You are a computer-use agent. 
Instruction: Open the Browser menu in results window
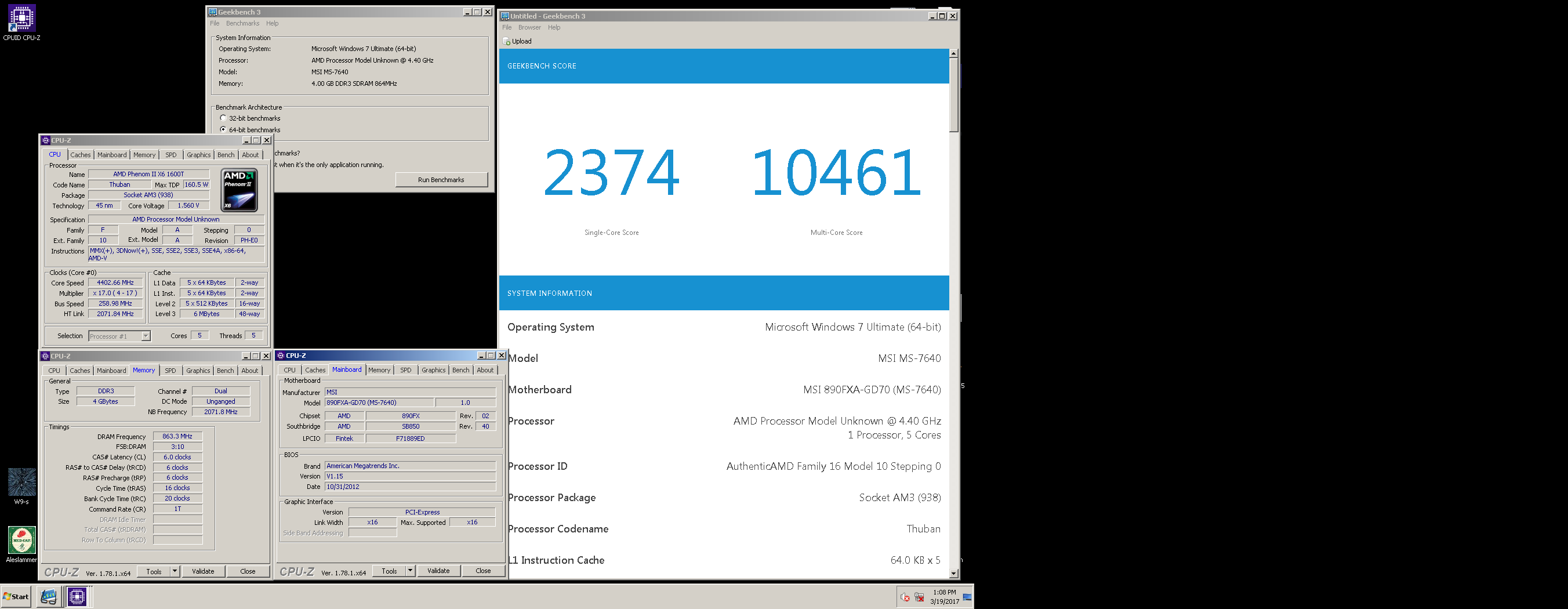point(529,27)
